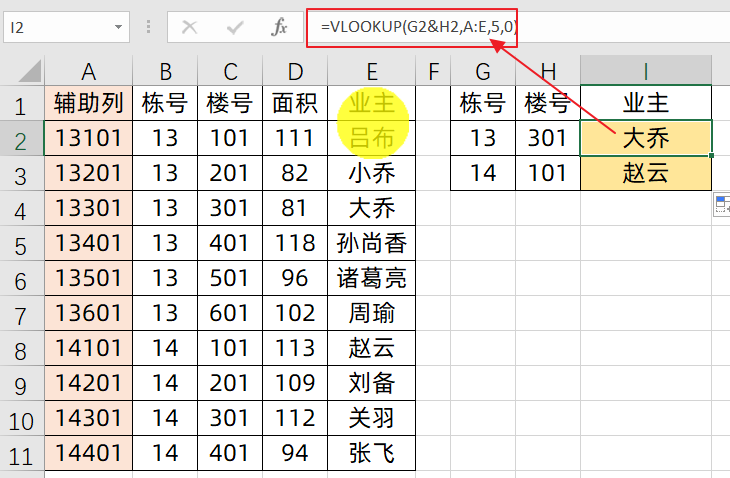Click cell E9 containing 刘备
Screen dimensions: 730x478
tap(372, 383)
